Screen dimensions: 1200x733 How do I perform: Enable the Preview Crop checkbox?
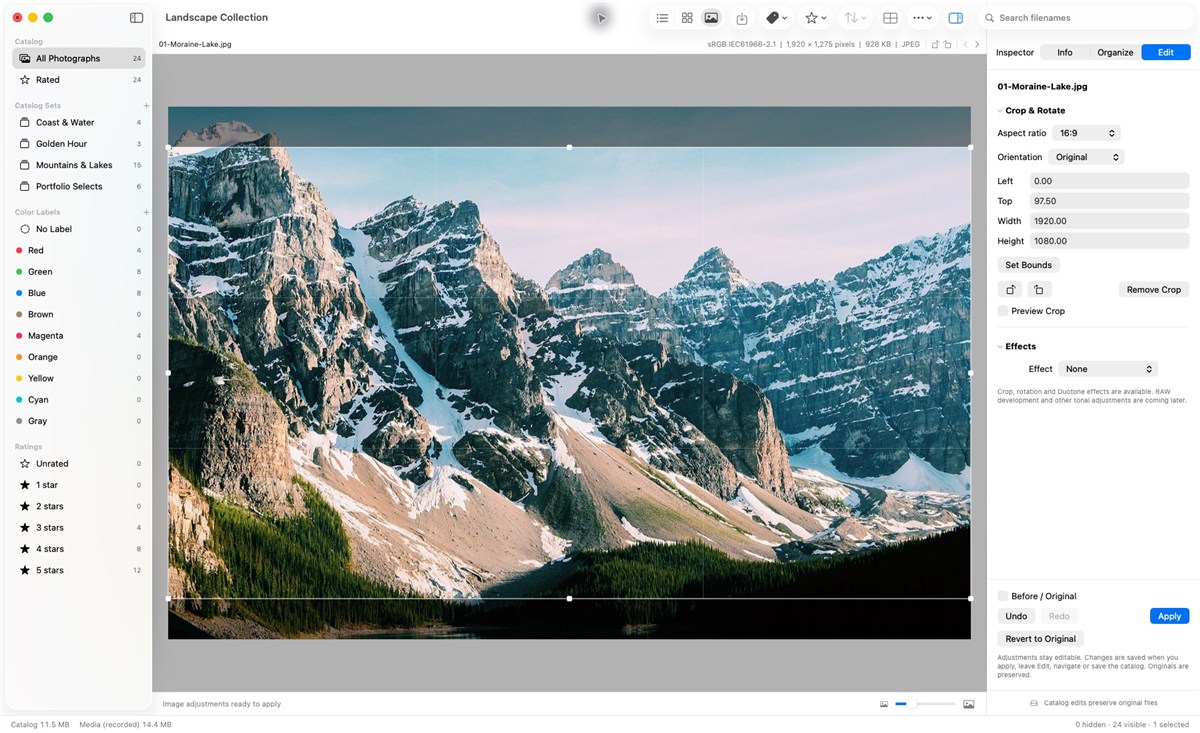[x=1003, y=311]
